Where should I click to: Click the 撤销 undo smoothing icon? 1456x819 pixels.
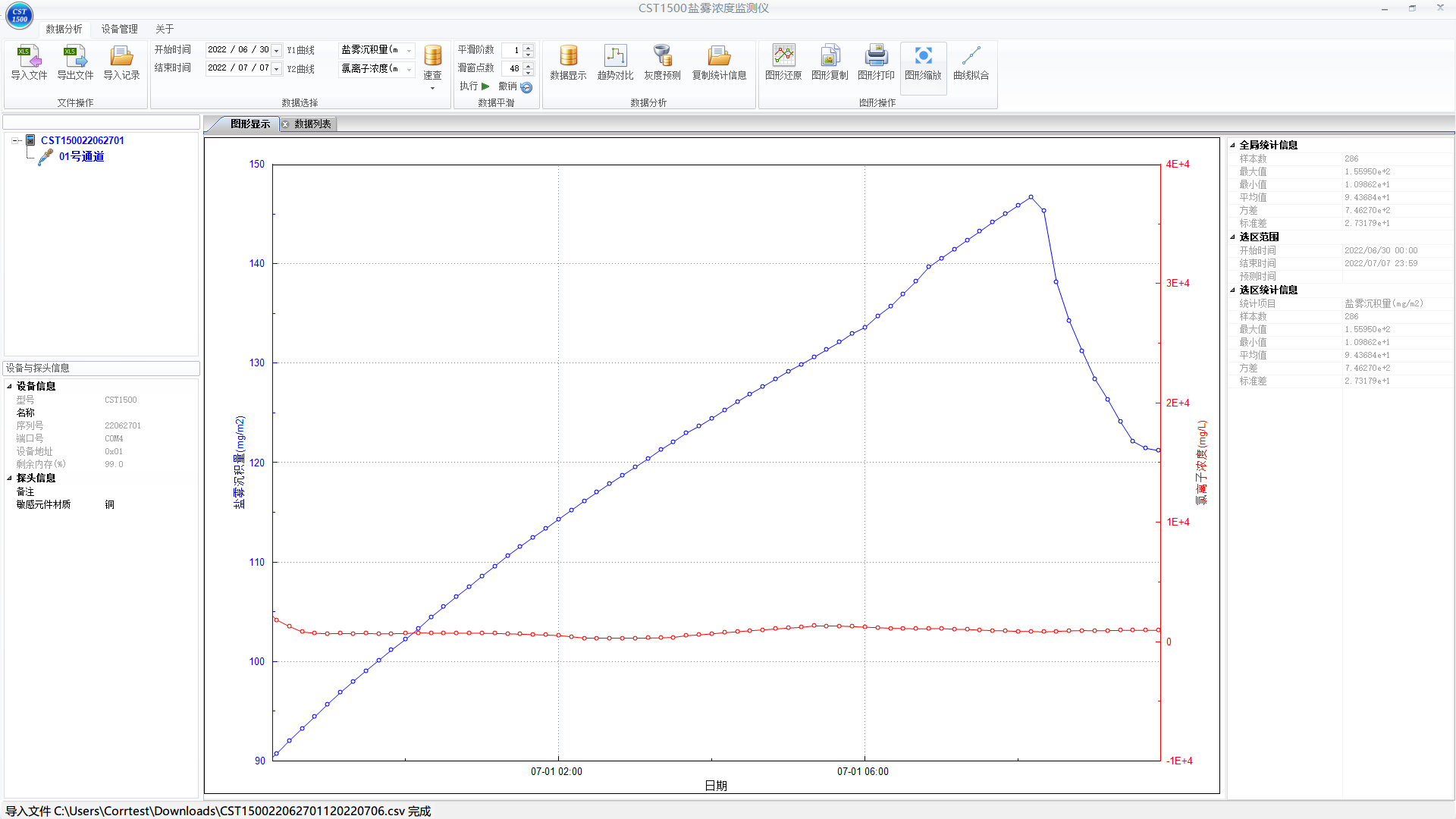point(526,87)
